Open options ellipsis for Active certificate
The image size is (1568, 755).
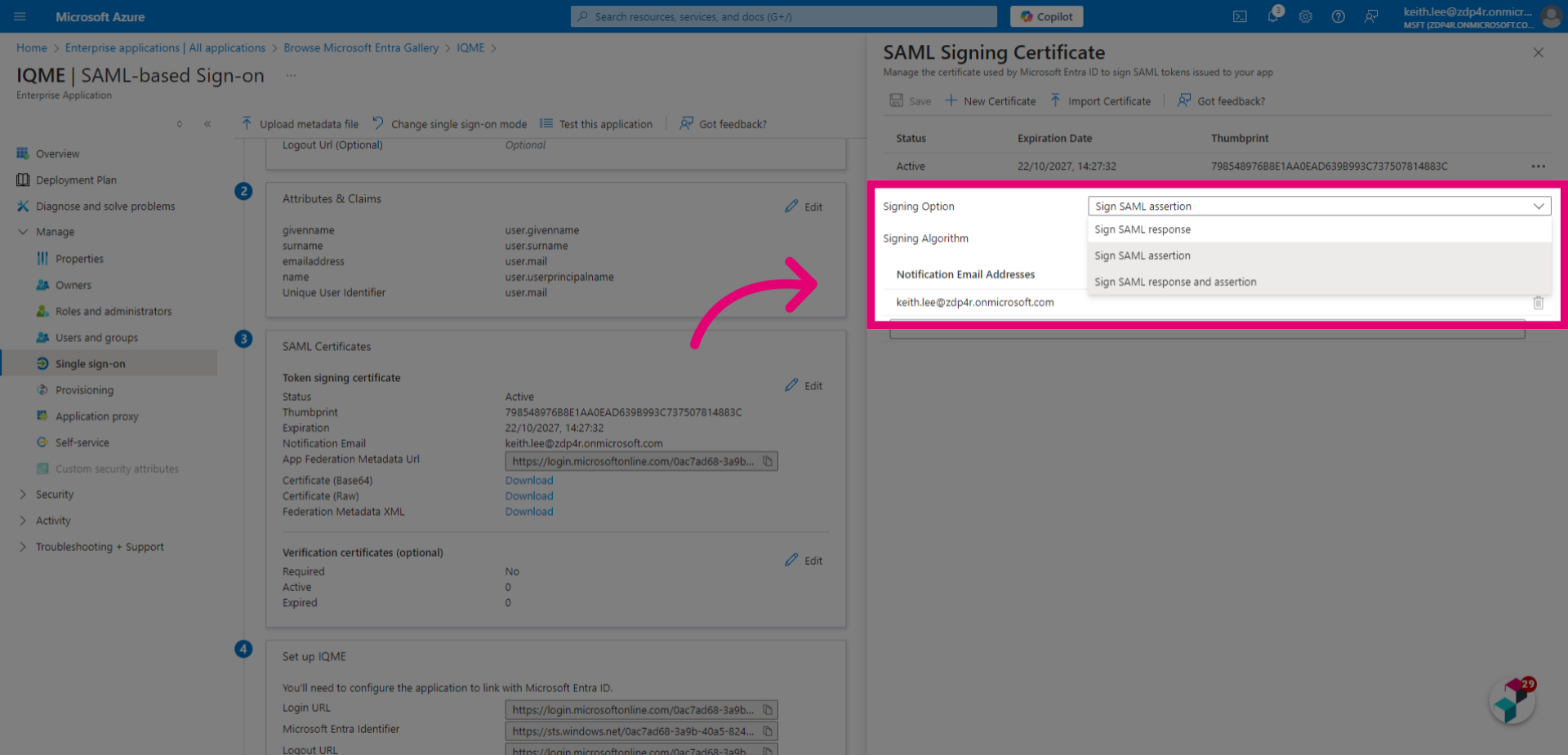click(1539, 167)
